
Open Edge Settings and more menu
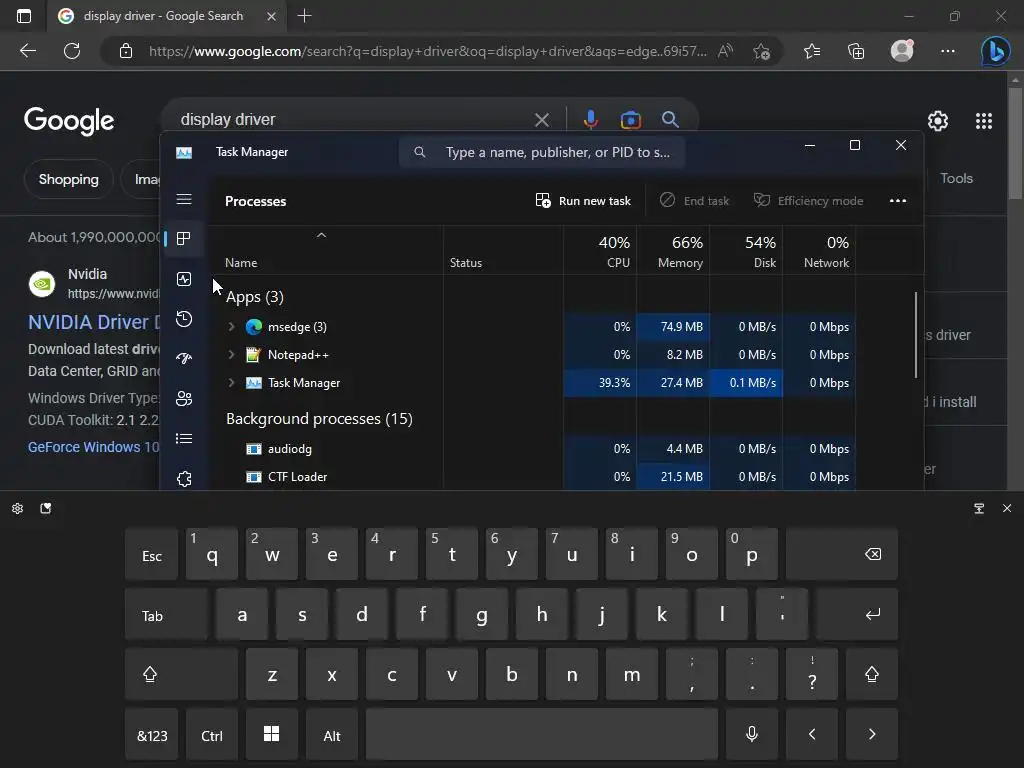(948, 51)
